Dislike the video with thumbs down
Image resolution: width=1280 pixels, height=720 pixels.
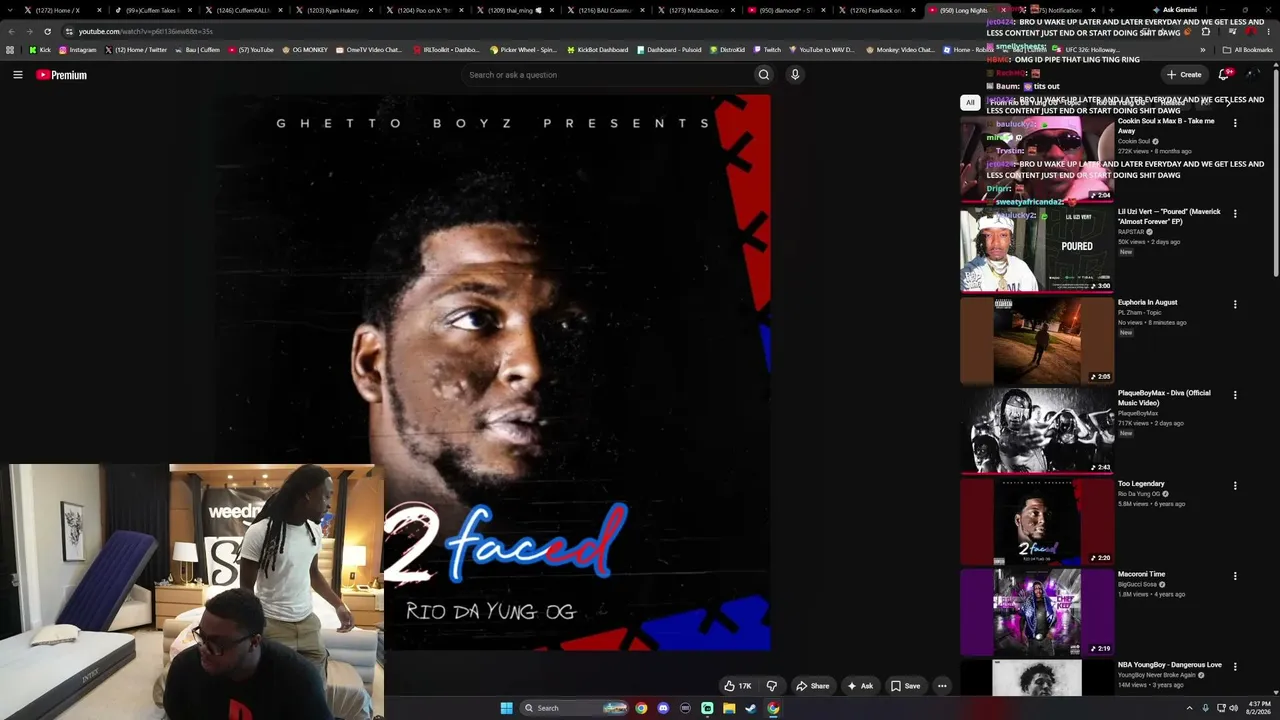click(x=771, y=686)
